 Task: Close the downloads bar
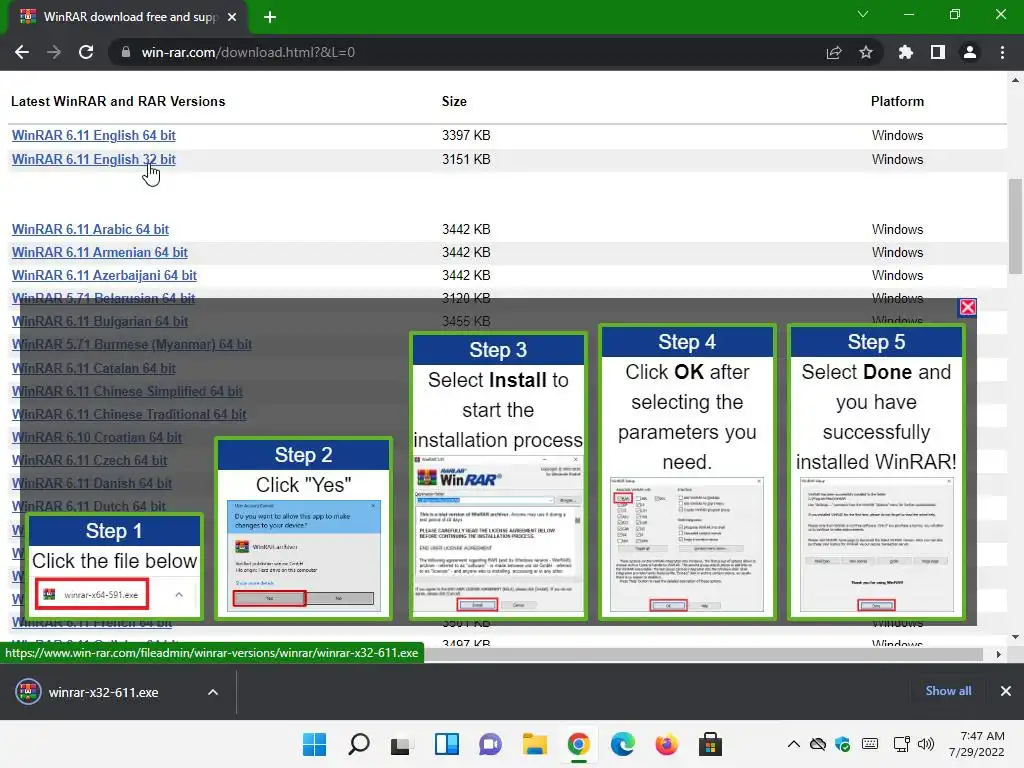pyautogui.click(x=1006, y=691)
